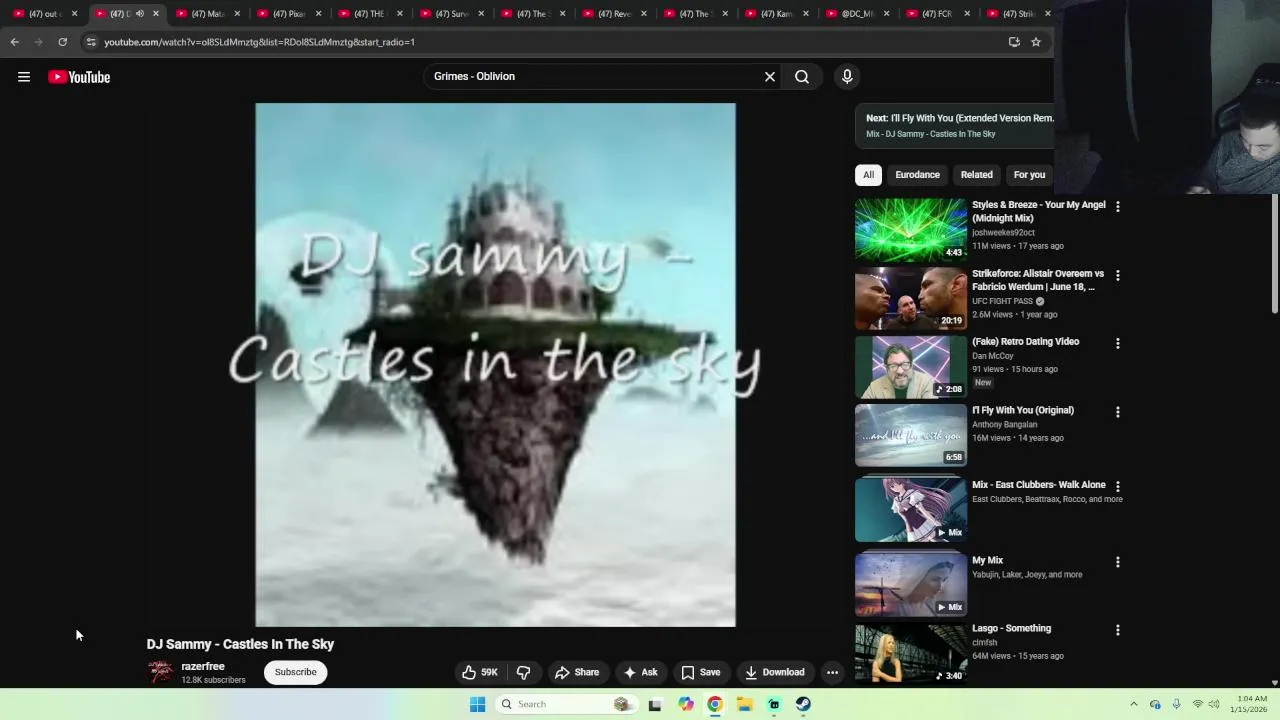Play Styles & Breeze thumbnail video
Viewport: 1280px width, 720px height.
(911, 229)
